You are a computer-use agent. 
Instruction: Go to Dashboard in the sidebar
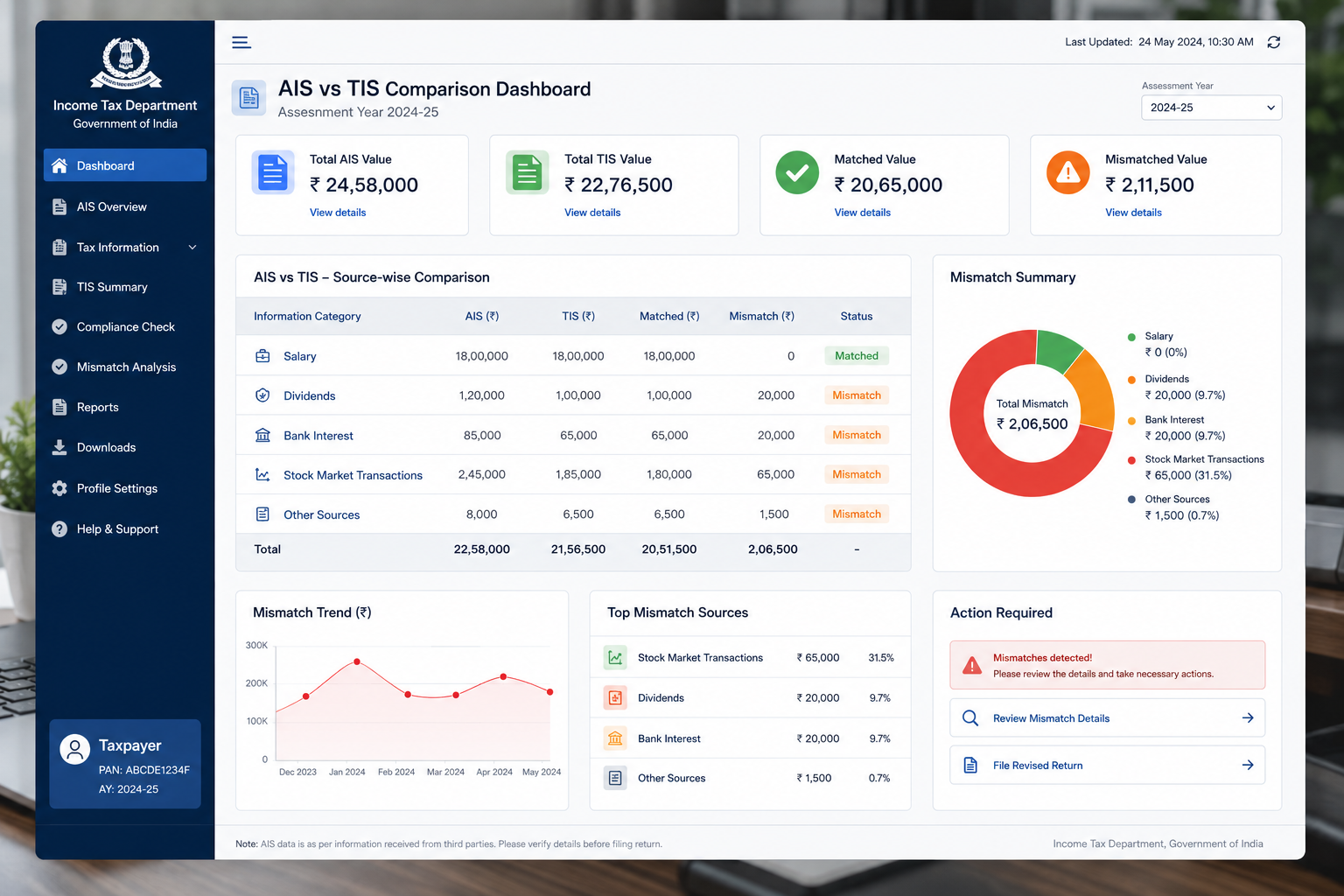[125, 165]
